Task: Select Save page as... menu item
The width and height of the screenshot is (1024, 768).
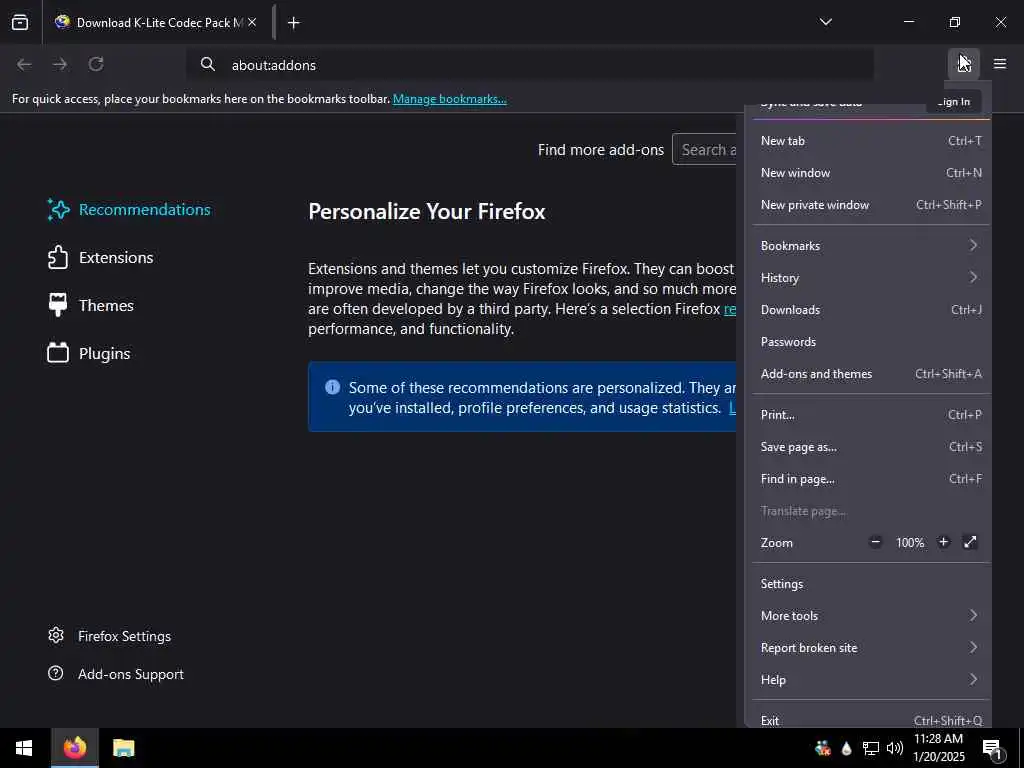Action: click(871, 447)
